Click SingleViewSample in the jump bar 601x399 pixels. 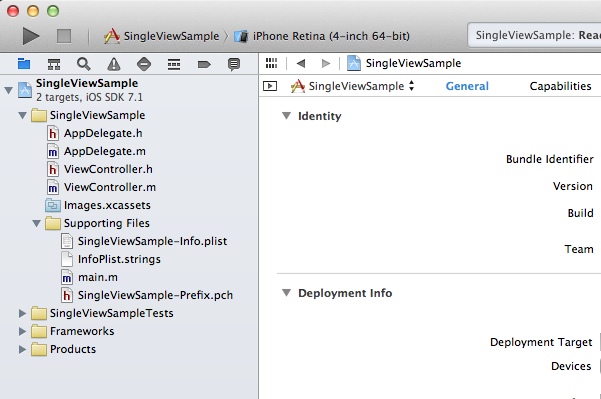[404, 63]
